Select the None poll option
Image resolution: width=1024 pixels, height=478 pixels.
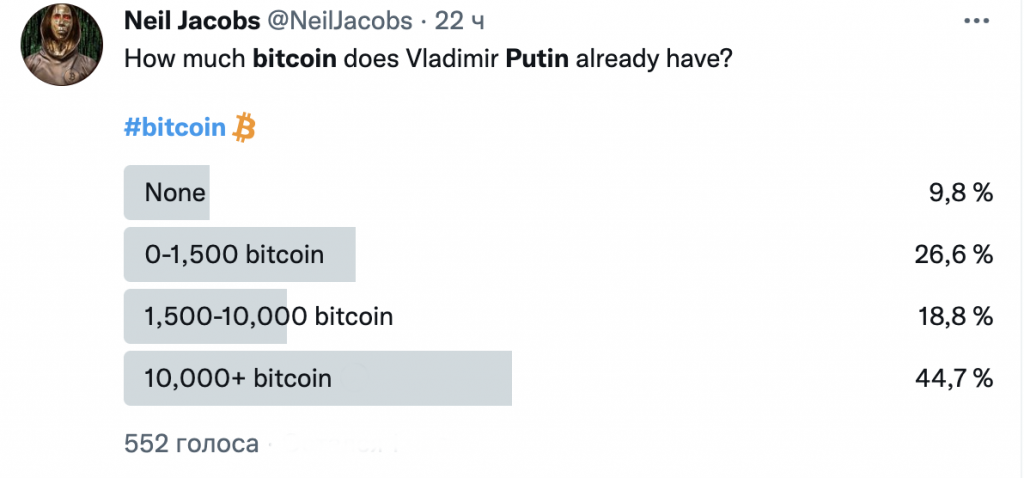tap(558, 193)
